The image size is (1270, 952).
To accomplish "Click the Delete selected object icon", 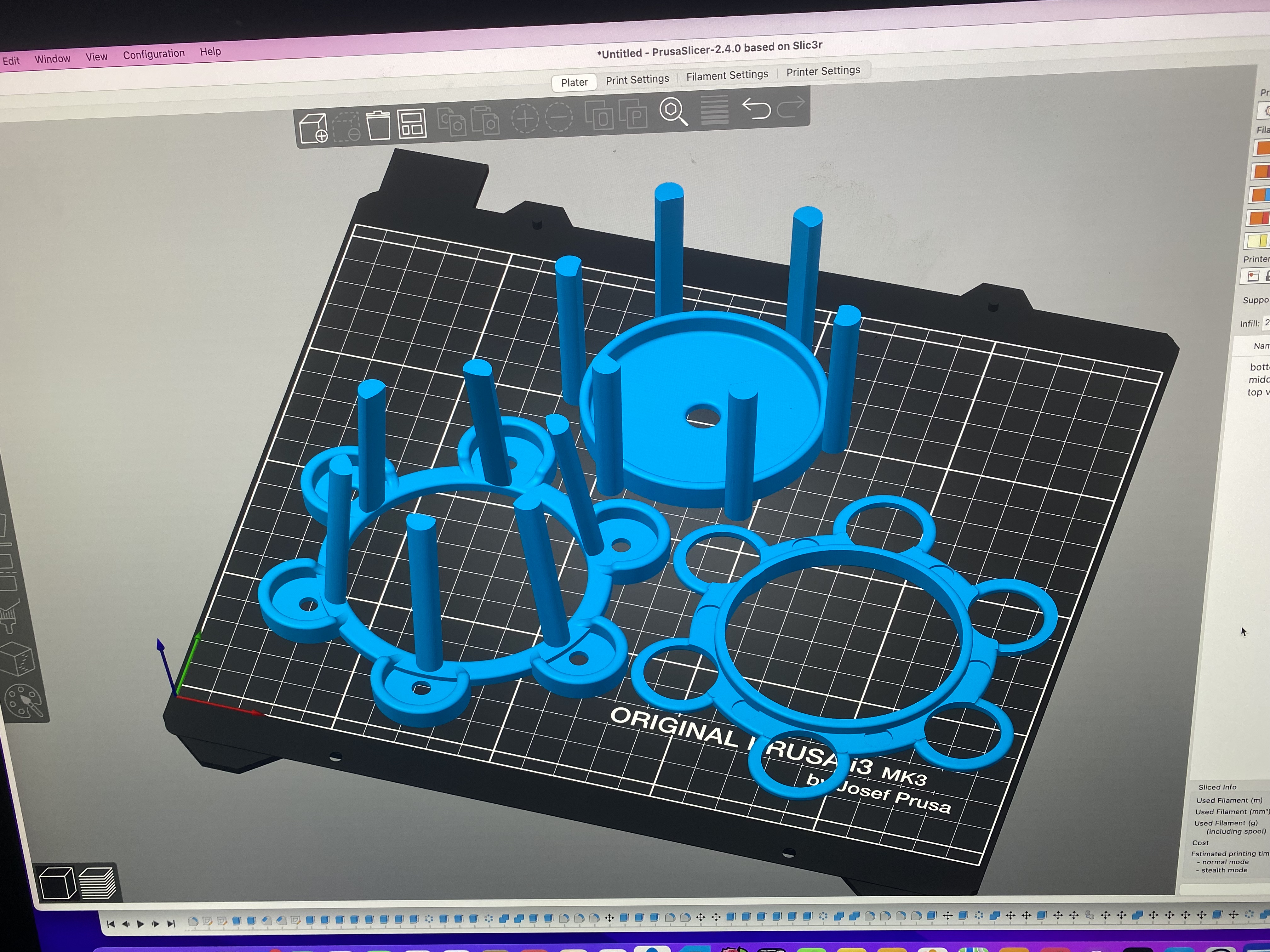I will 347,126.
